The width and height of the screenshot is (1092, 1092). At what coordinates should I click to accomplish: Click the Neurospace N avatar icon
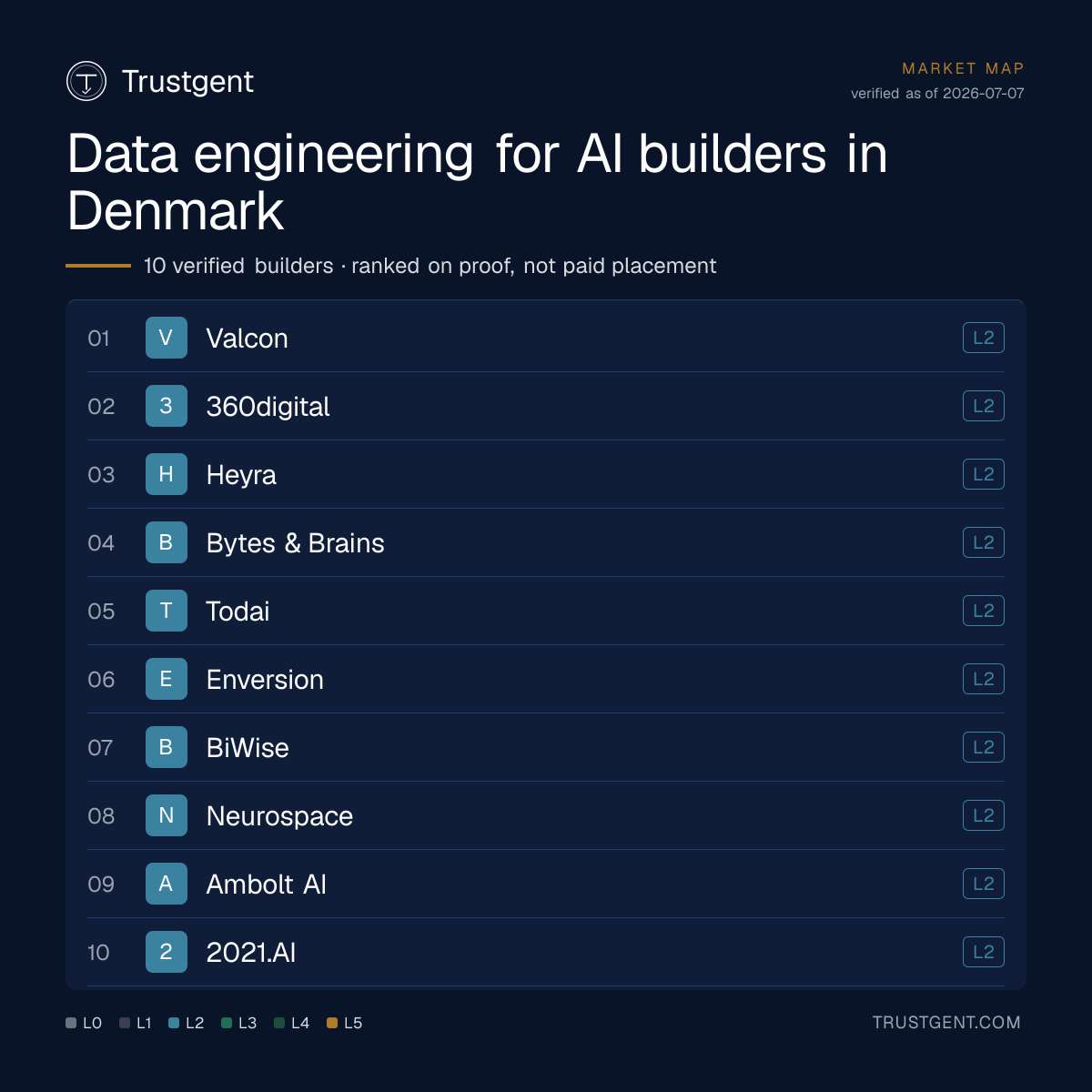point(167,815)
